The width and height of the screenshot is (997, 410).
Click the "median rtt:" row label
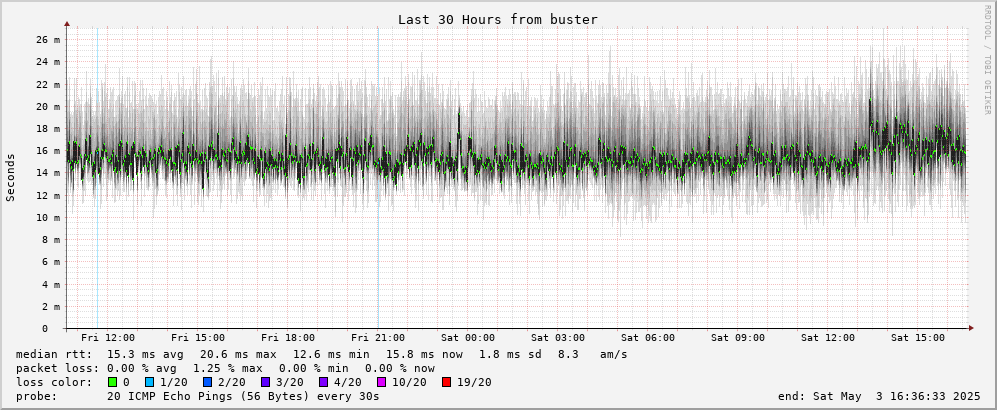point(53,354)
